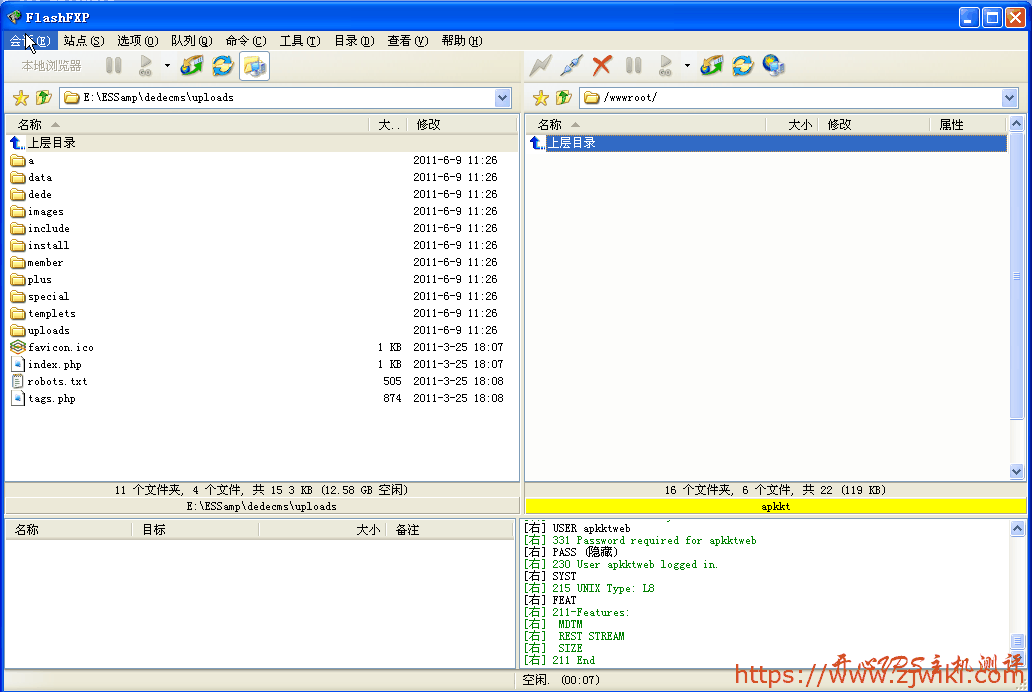The image size is (1032, 692).
Task: Sort local files by 修改 column
Action: point(429,125)
